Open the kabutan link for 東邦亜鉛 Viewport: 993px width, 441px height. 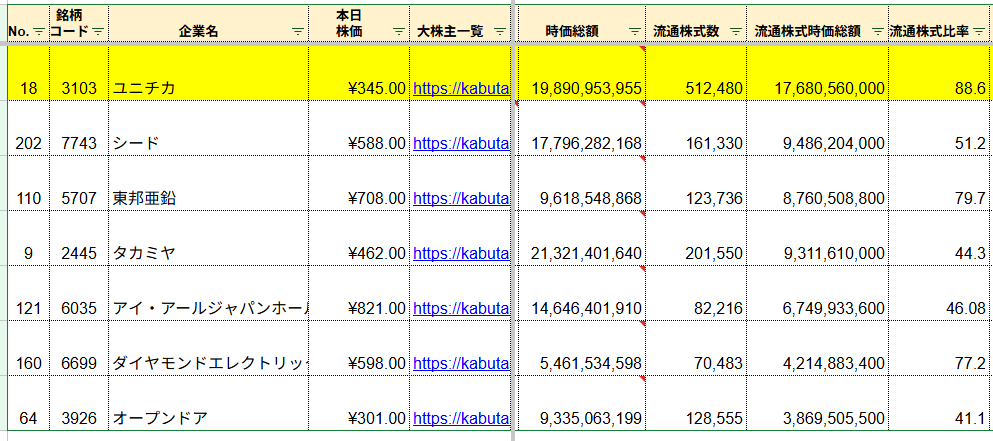[x=461, y=199]
